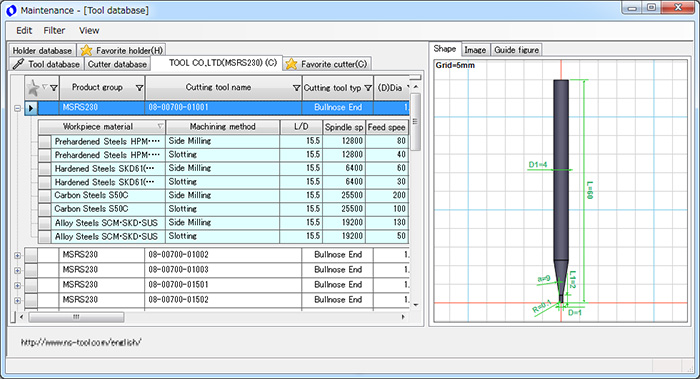Open the favorite star column filter
Viewport: 700px width, 379px height.
[54, 88]
